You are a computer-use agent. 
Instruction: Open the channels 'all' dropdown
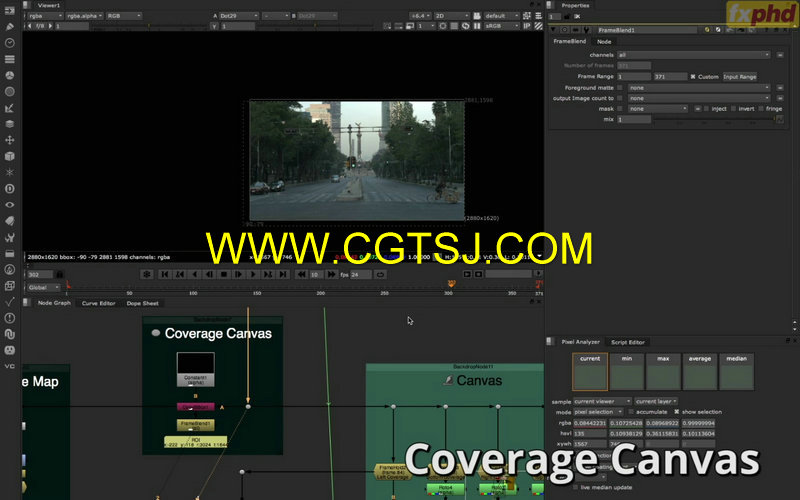click(x=693, y=55)
